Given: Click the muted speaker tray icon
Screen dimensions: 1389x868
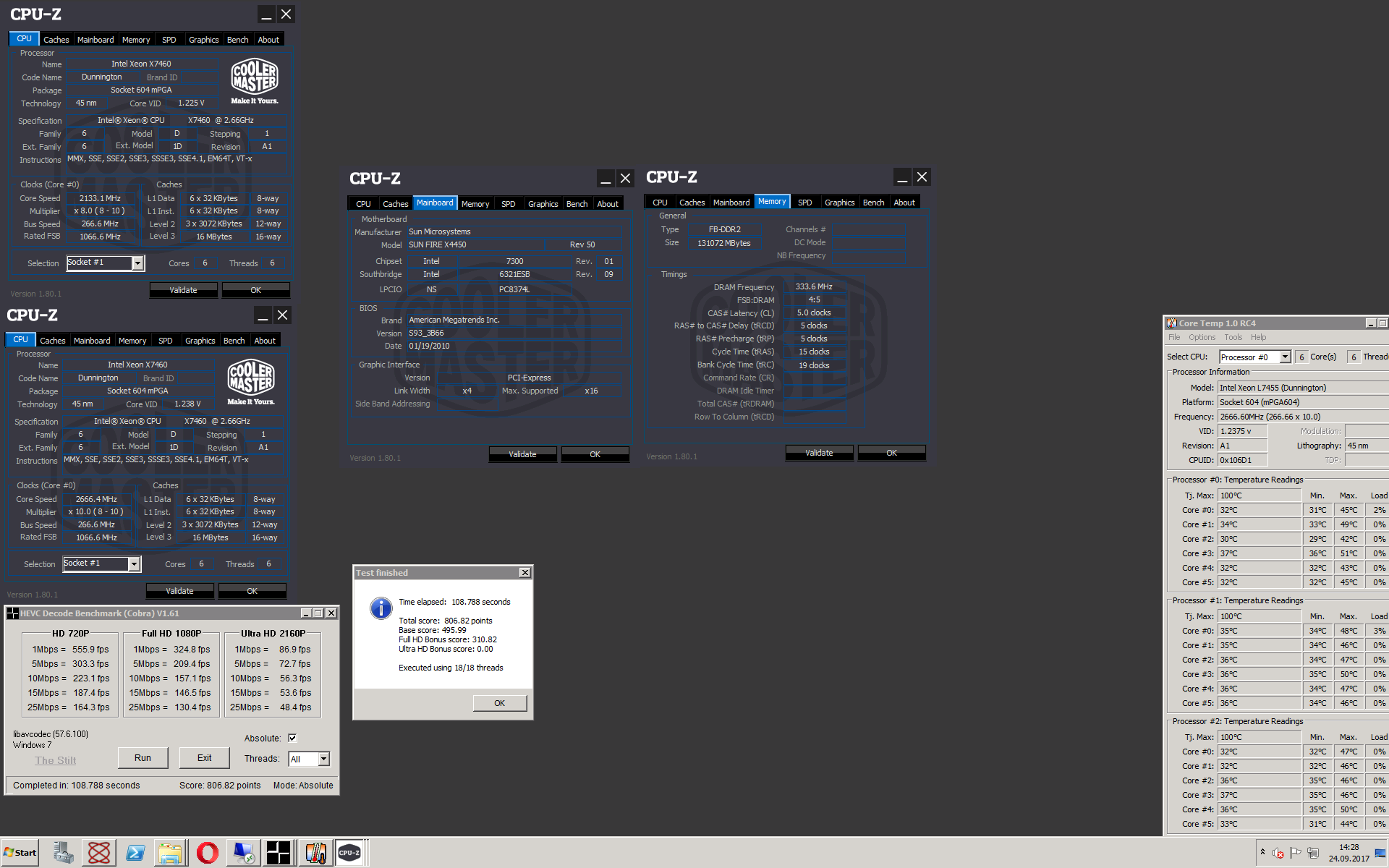Looking at the screenshot, I should (x=1278, y=853).
